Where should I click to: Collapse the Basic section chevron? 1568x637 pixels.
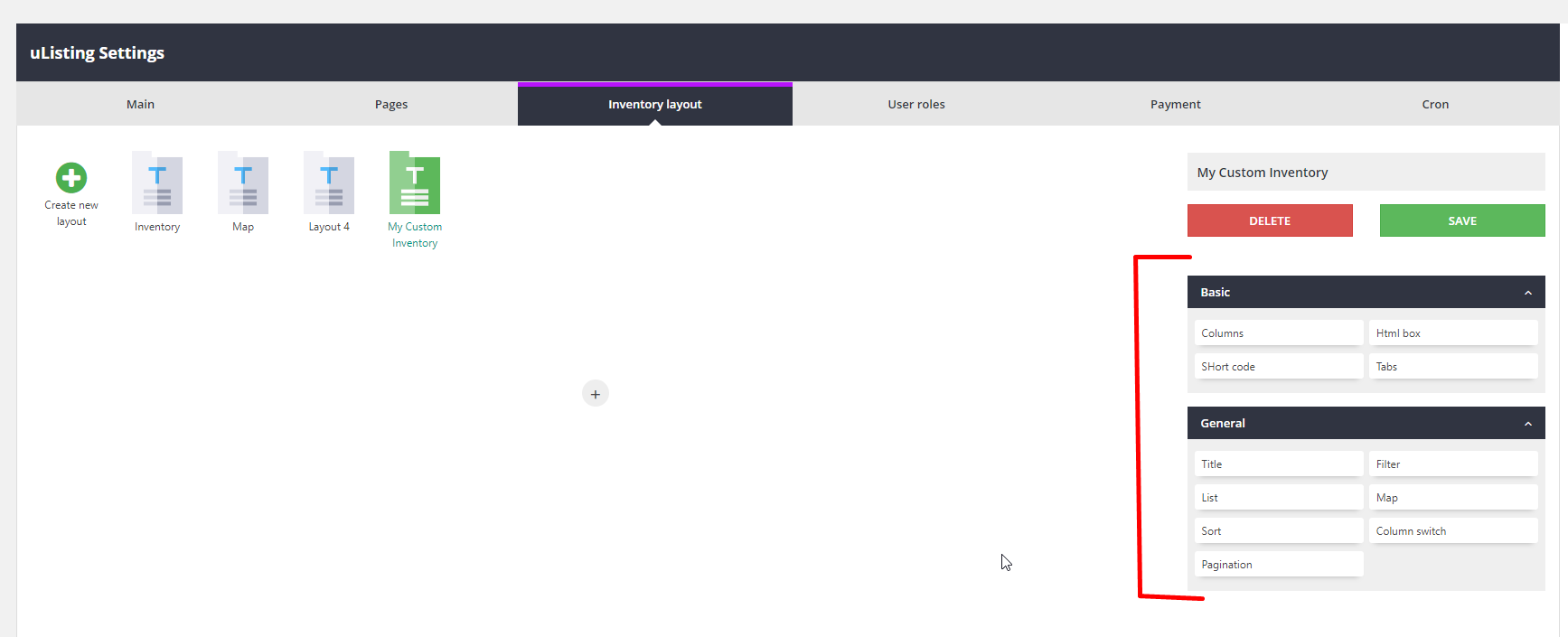click(x=1528, y=293)
